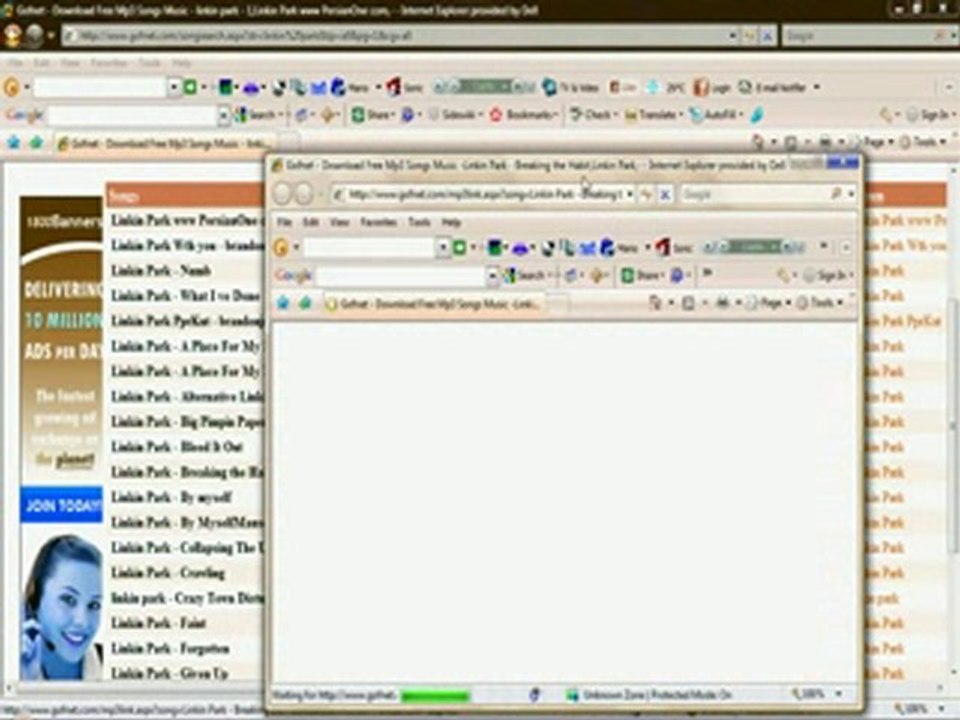Click Refresh icon in popup address bar
Screen dimensions: 960x720
[647, 195]
